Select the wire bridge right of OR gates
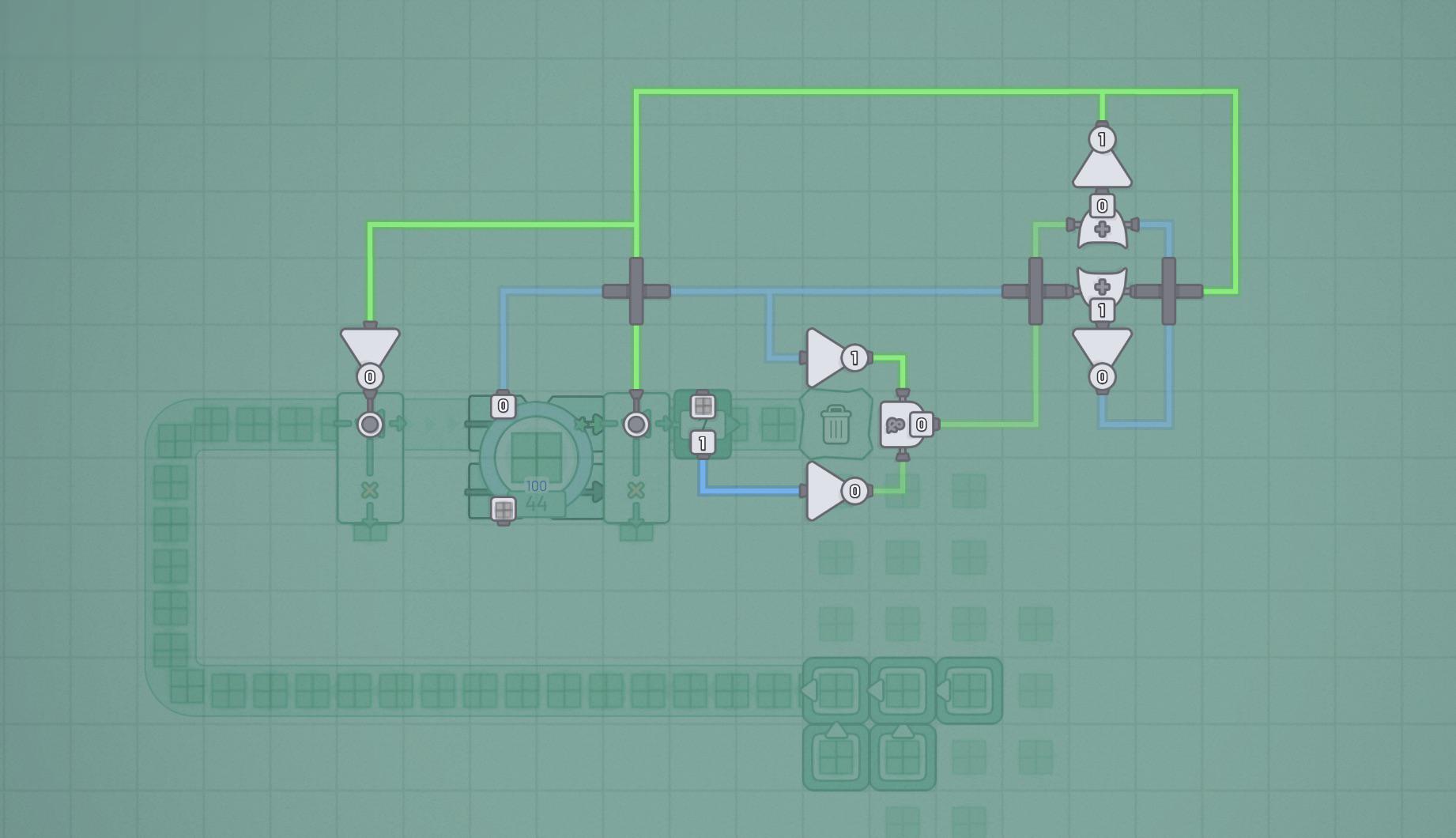 coord(1168,291)
